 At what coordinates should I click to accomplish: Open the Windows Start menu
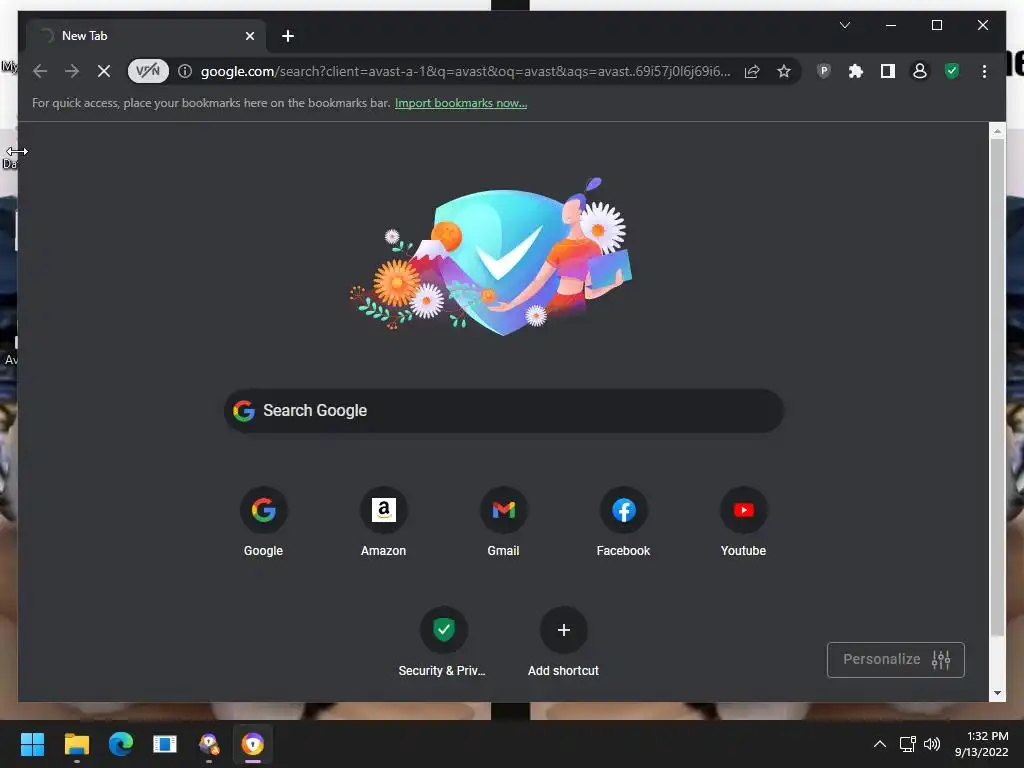pos(32,744)
